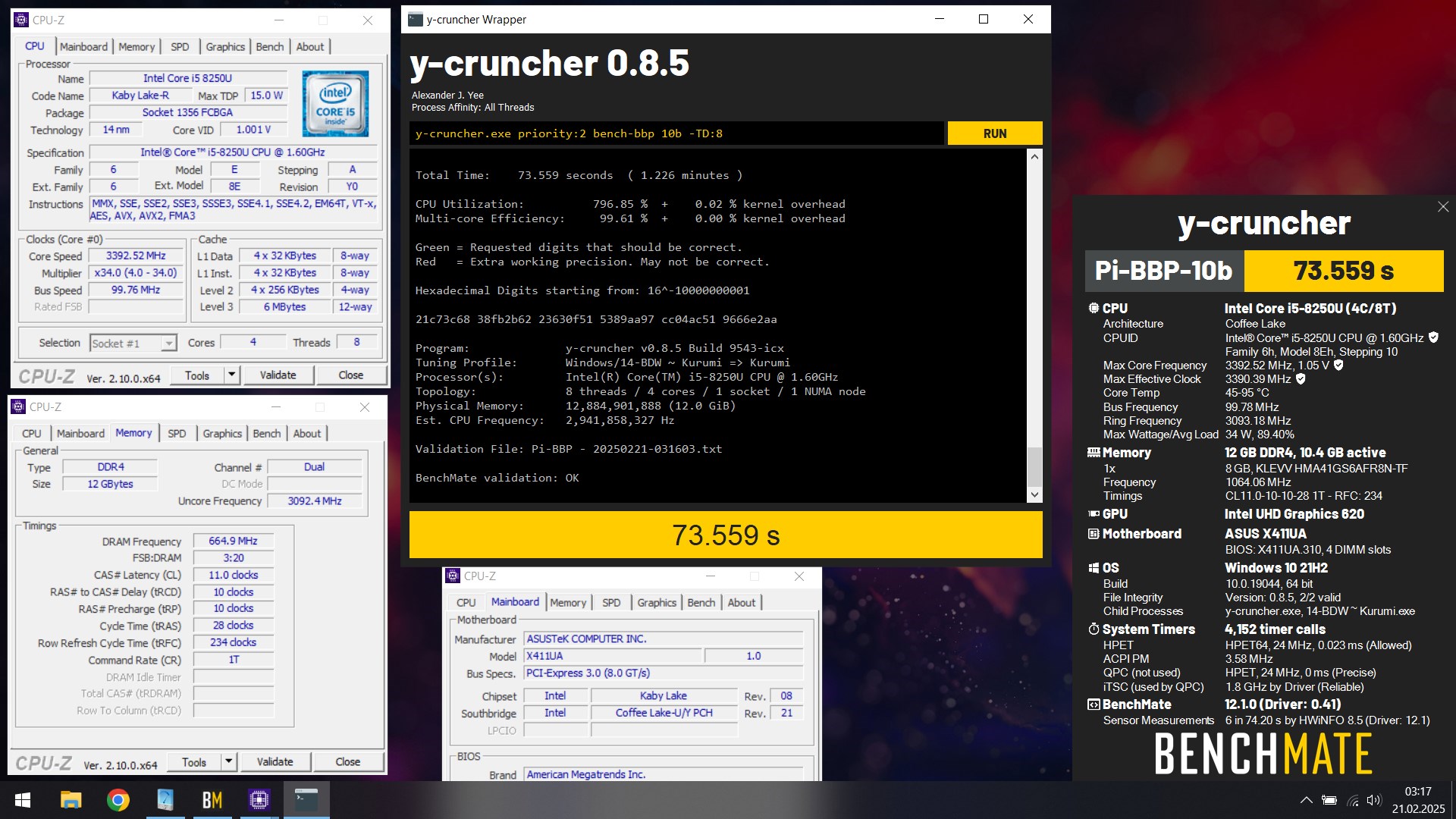Image resolution: width=1456 pixels, height=819 pixels.
Task: Open the volume tray icon
Action: pos(1374,800)
